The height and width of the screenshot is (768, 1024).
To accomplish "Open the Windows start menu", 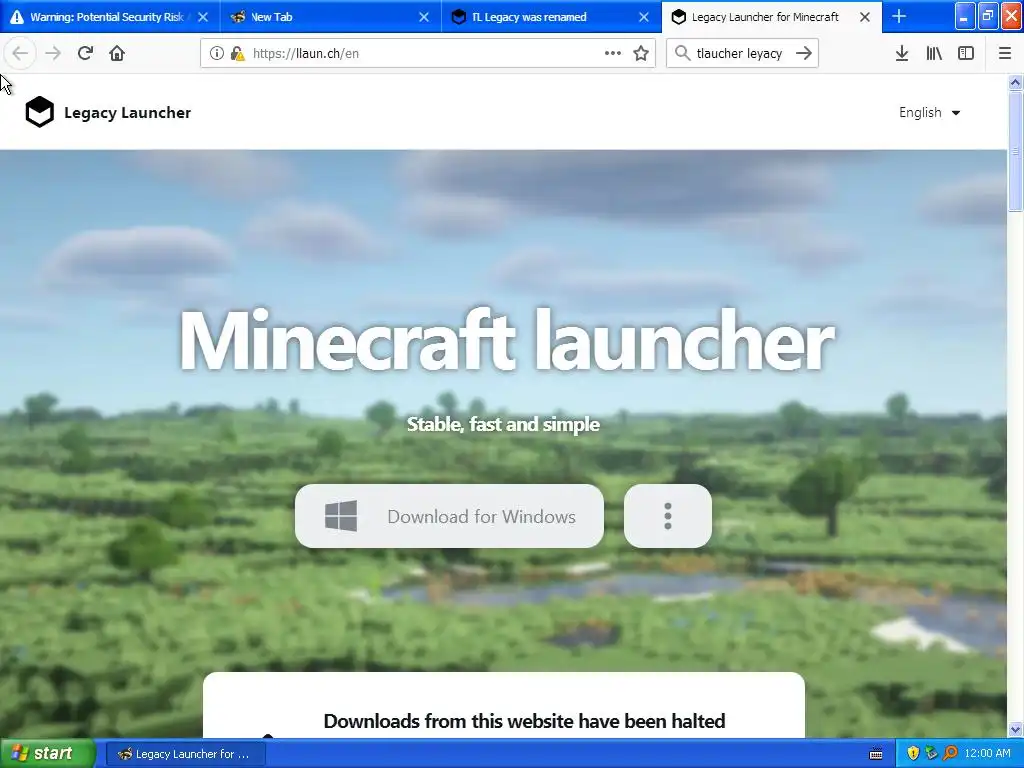I will pos(46,754).
